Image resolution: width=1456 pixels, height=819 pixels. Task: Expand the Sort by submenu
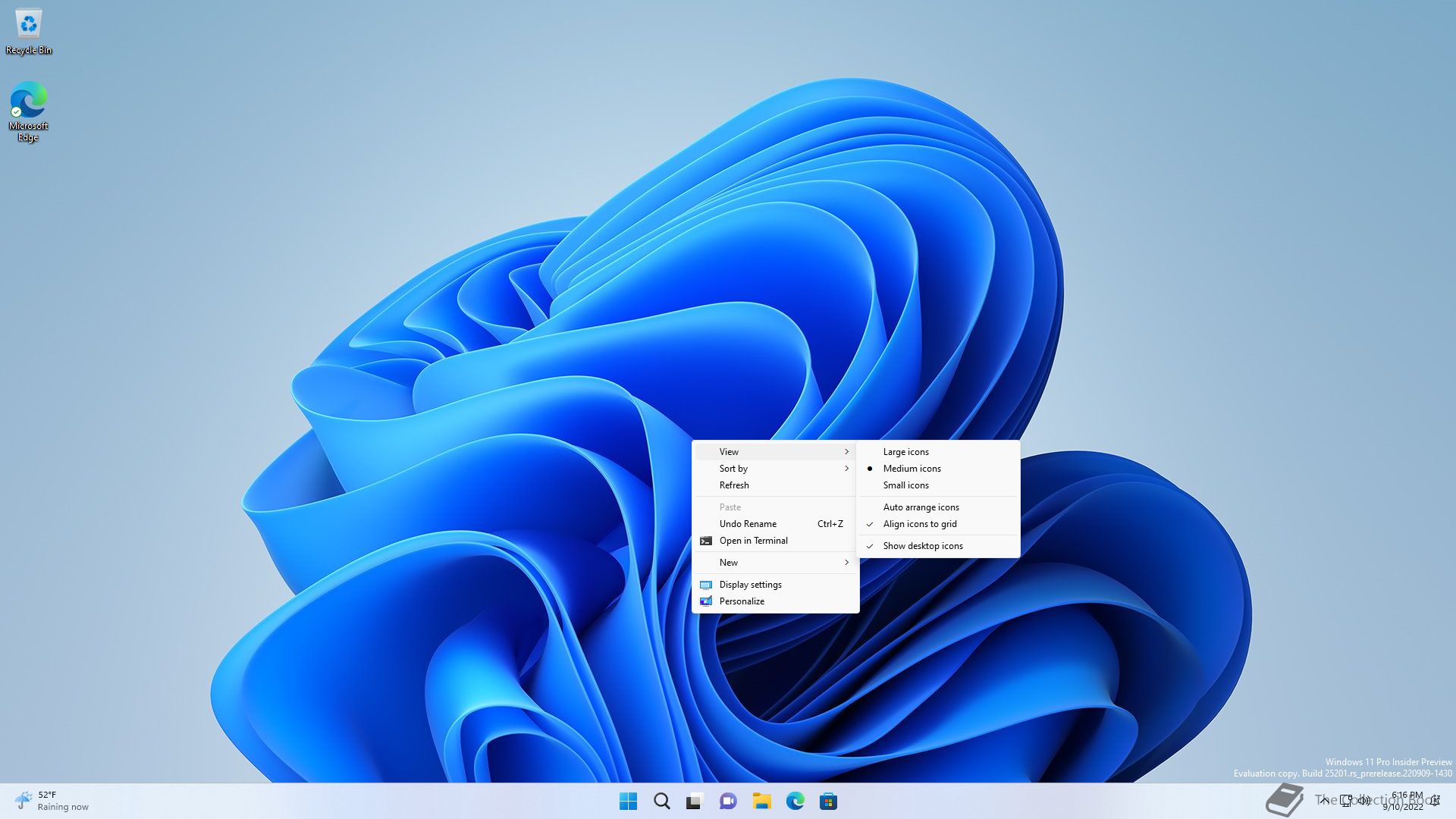775,469
